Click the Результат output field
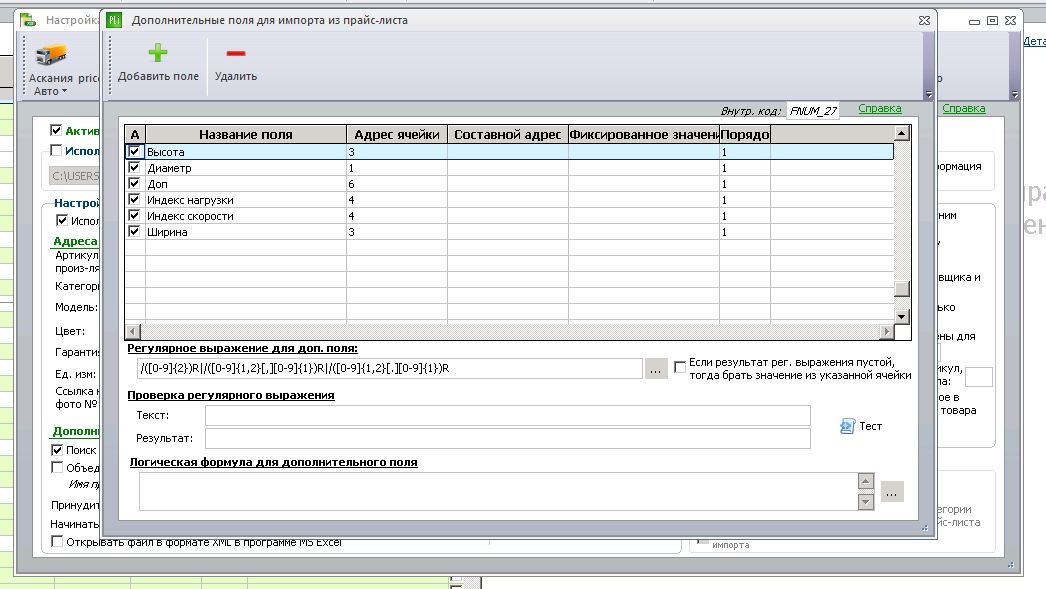The image size is (1046, 589). point(508,438)
